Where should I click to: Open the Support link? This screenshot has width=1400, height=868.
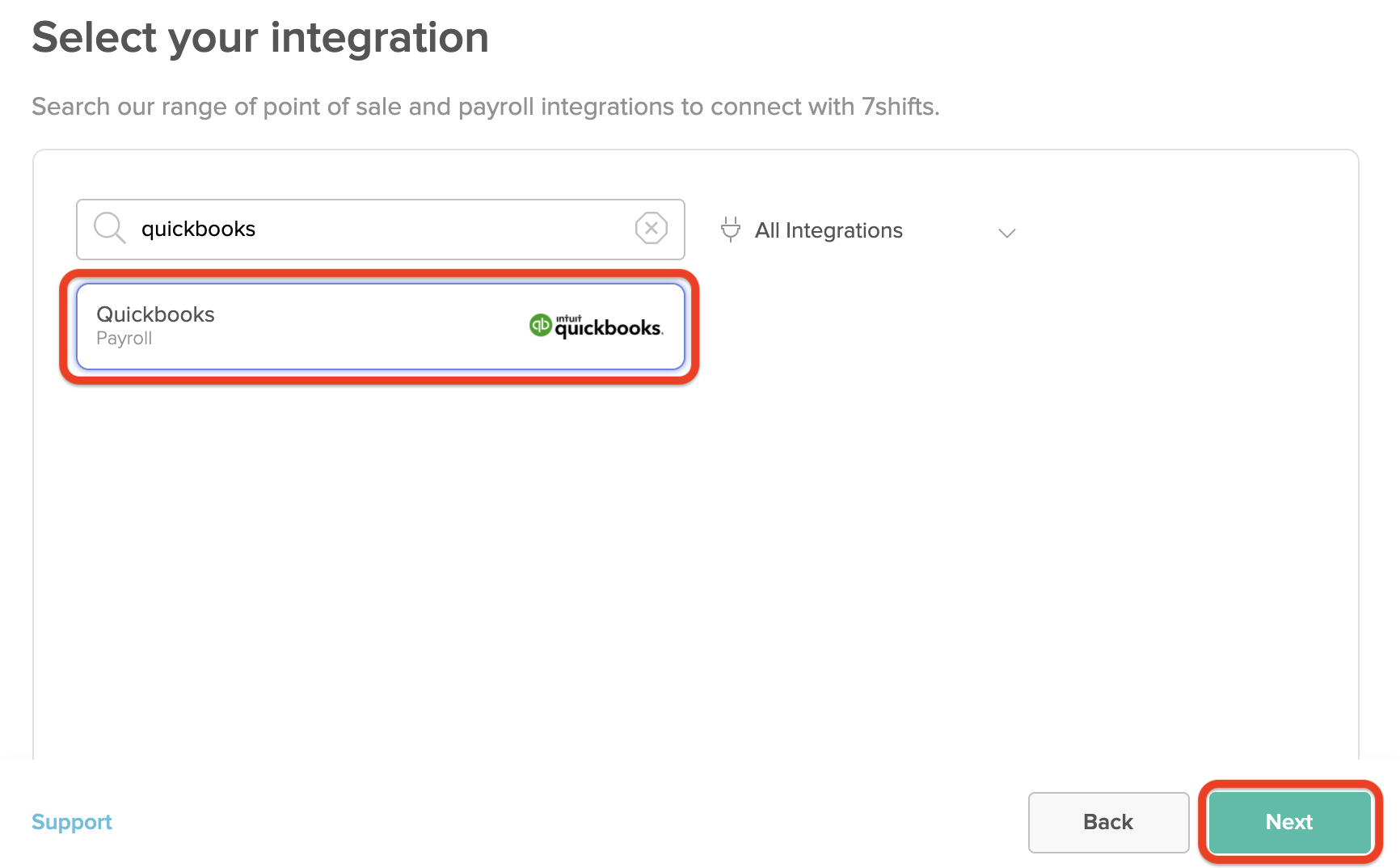(71, 822)
